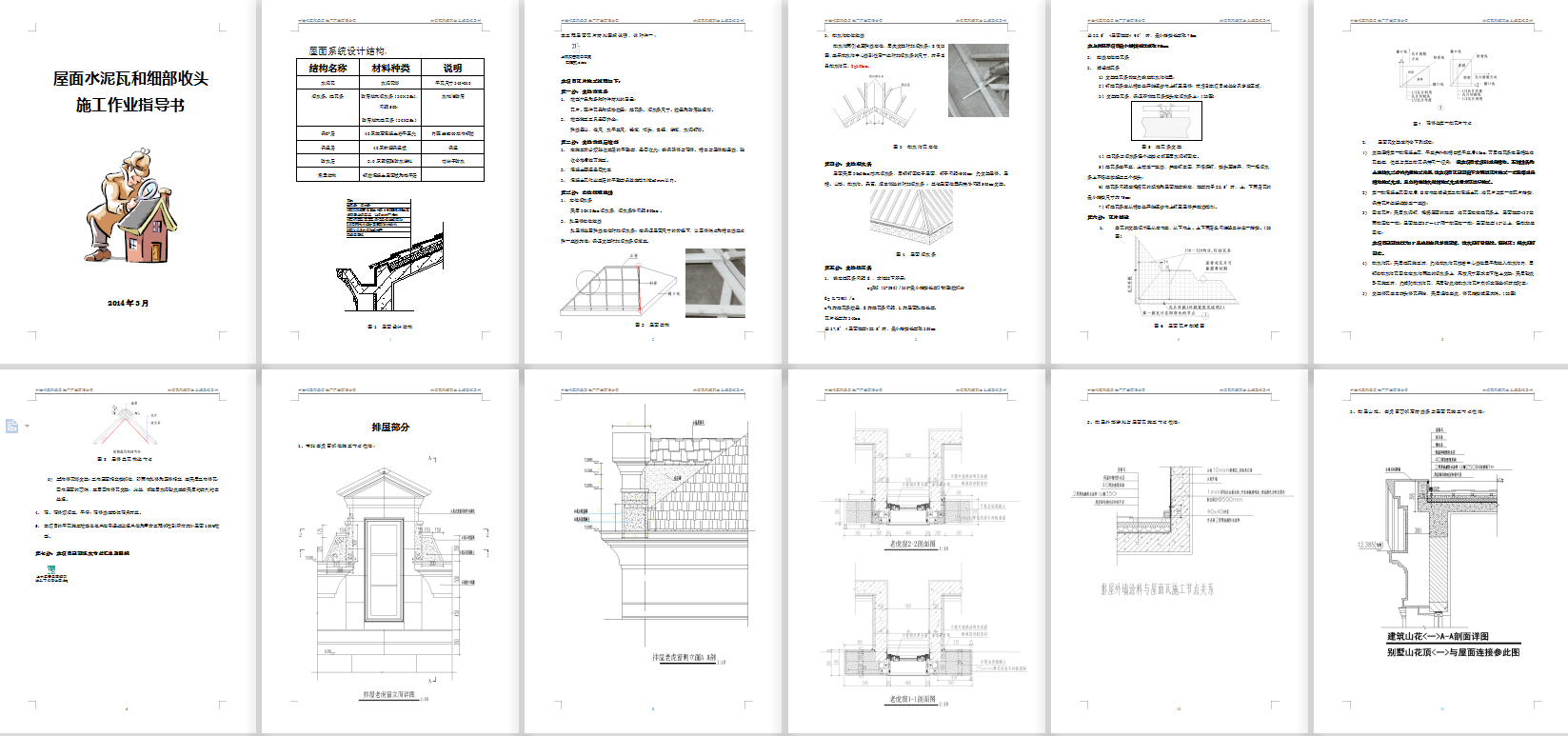Select the cartoon inspector illustration on the cover
The height and width of the screenshot is (736, 1568).
click(x=133, y=207)
